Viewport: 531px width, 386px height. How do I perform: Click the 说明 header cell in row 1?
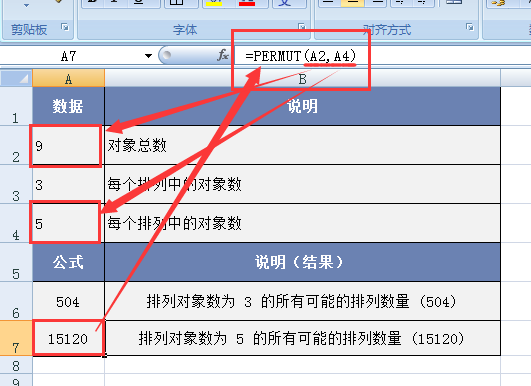point(302,106)
